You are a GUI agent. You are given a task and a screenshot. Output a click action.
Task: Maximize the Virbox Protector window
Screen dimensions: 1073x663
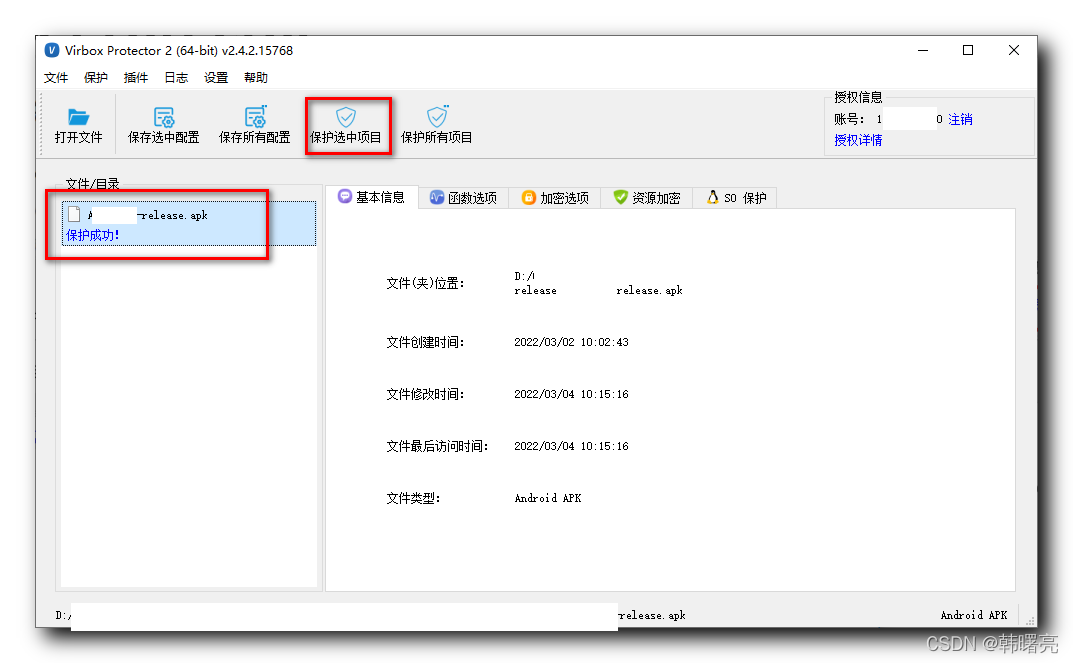[x=968, y=51]
